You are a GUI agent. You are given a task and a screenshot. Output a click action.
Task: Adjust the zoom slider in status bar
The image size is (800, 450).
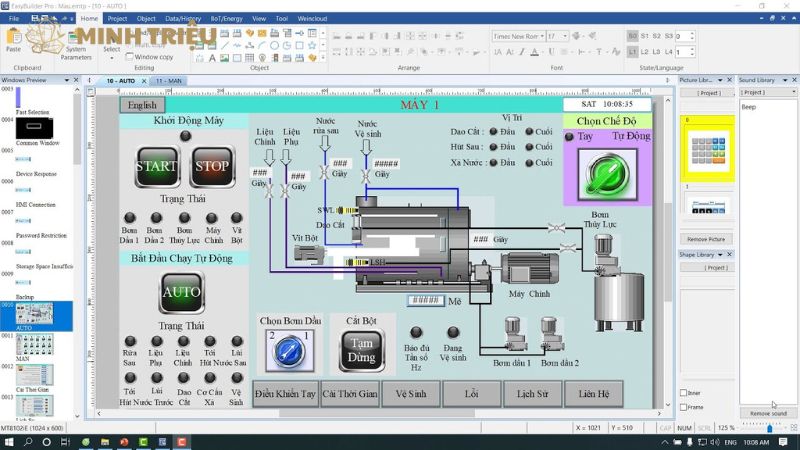(769, 428)
